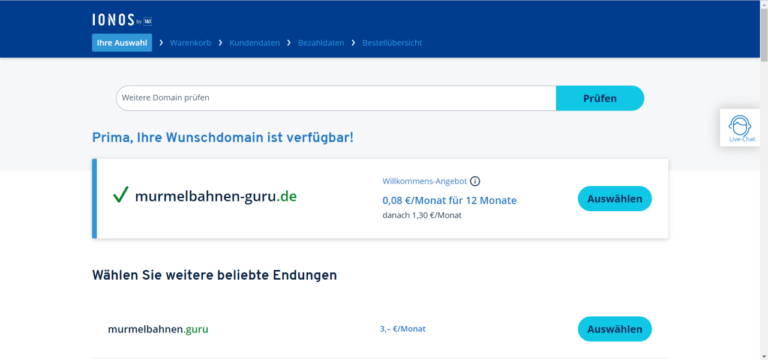Go to the Bestellübersicht step
This screenshot has width=768, height=360.
click(x=392, y=43)
